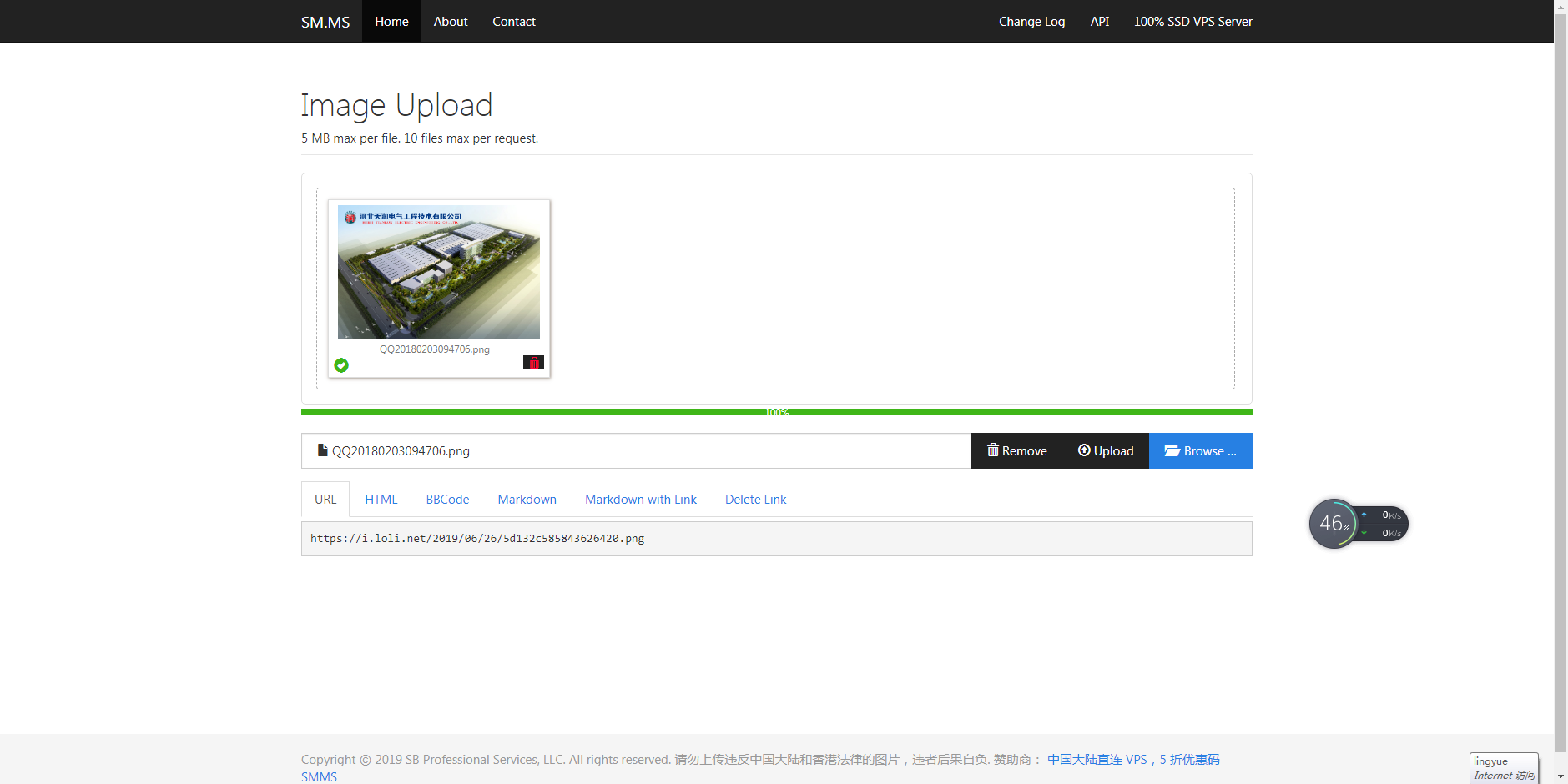This screenshot has height=784, width=1568.
Task: Click the scrollbar down arrow
Action: pos(1560,776)
